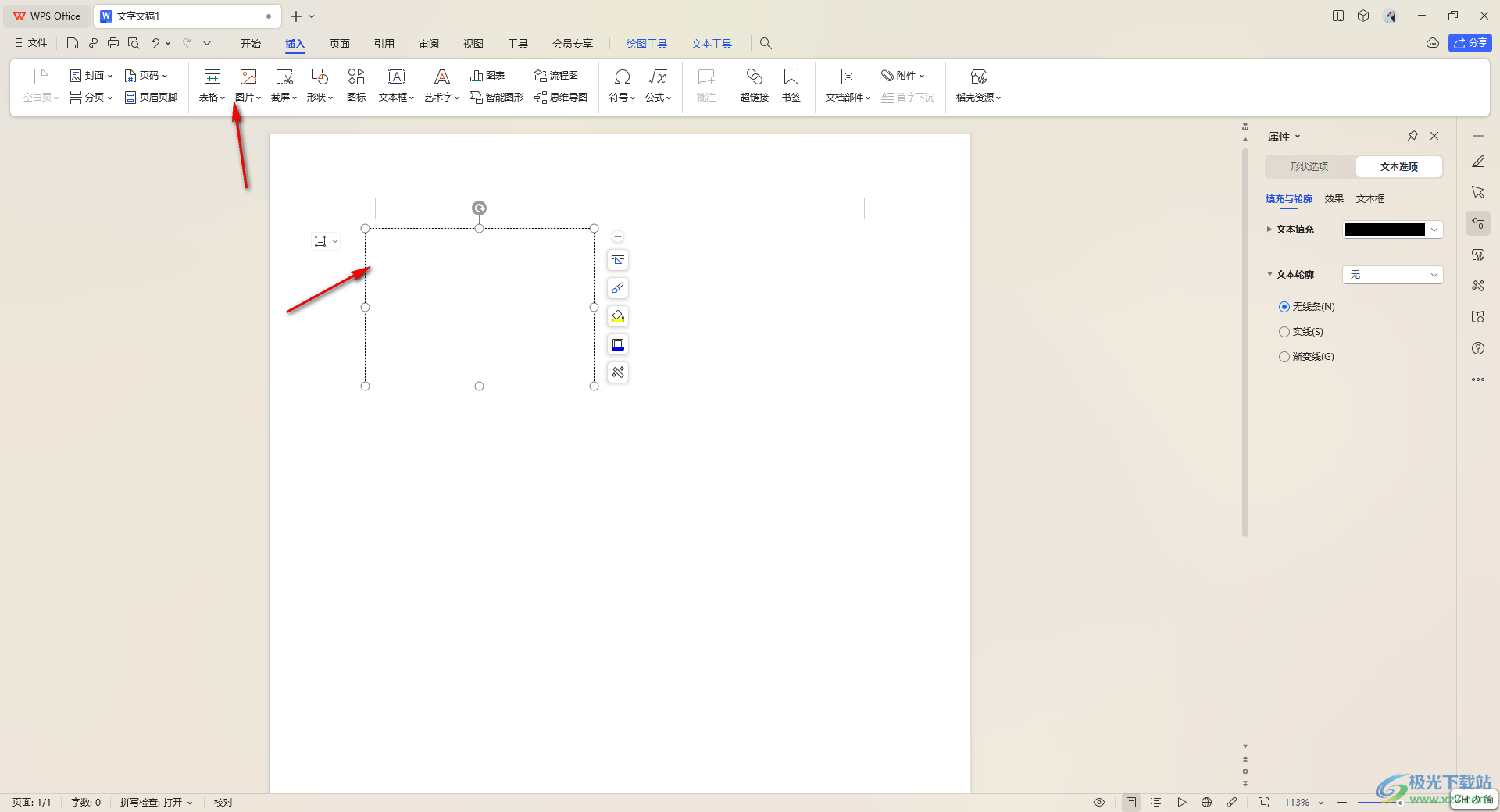Open the Review (审阅) tab
1500x812 pixels.
429,44
